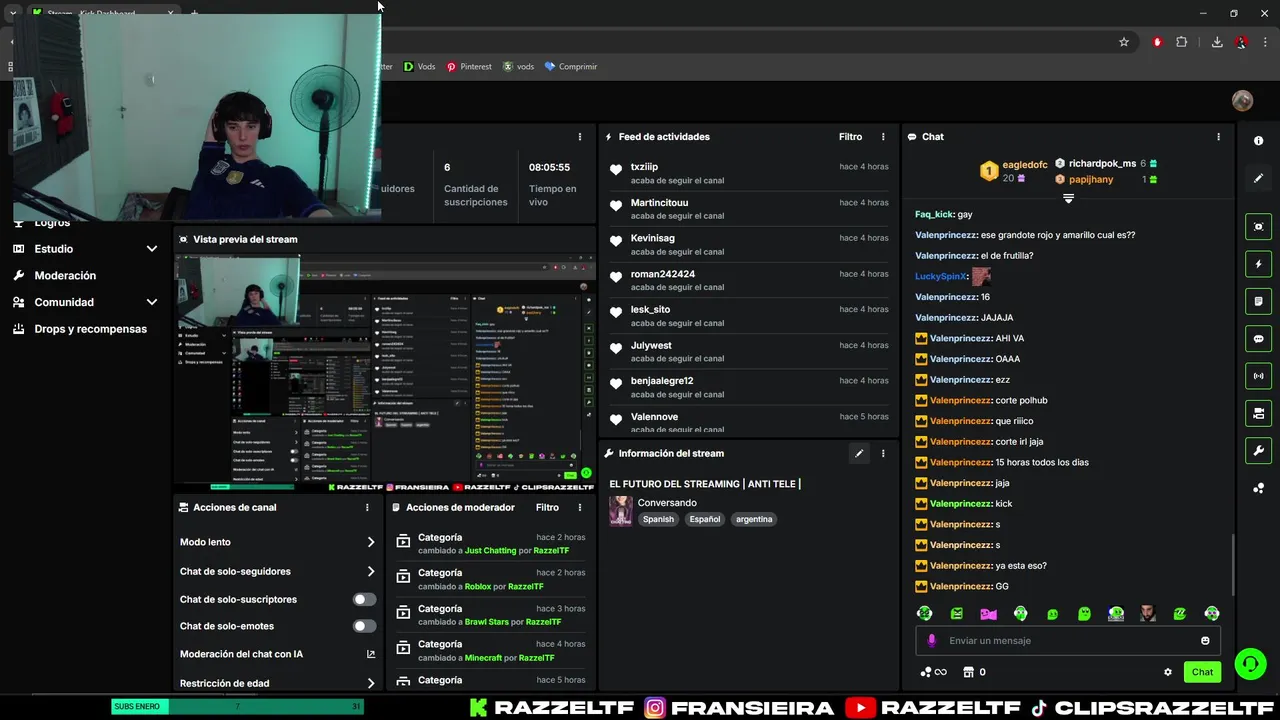This screenshot has width=1280, height=720.
Task: Open Brawl Stars category link
Action: (487, 622)
